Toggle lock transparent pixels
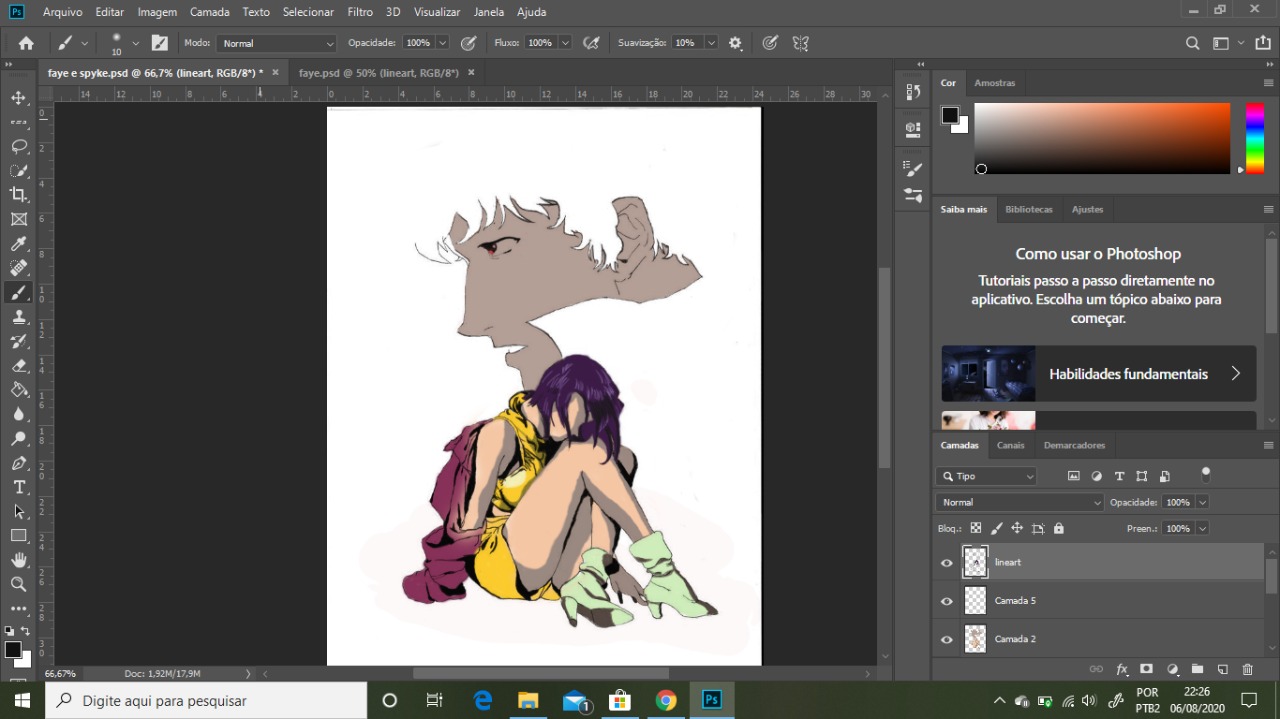This screenshot has width=1280, height=719. (976, 528)
